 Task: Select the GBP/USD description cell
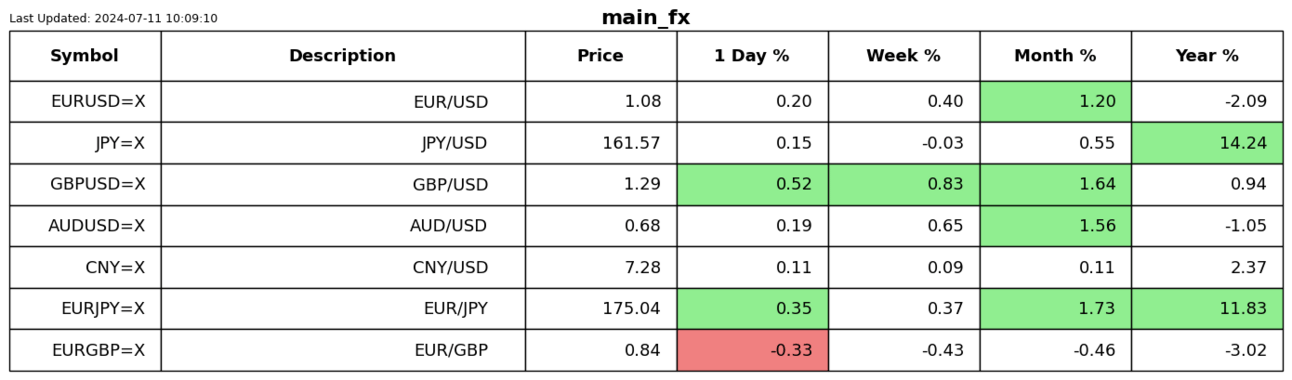[343, 185]
